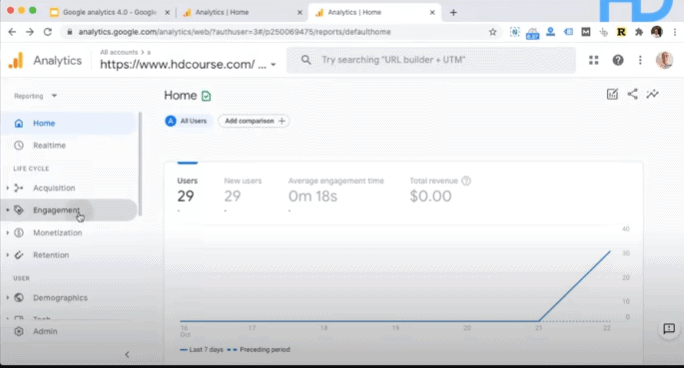Click the green verified icon beside Home
This screenshot has width=684, height=368.
point(206,96)
